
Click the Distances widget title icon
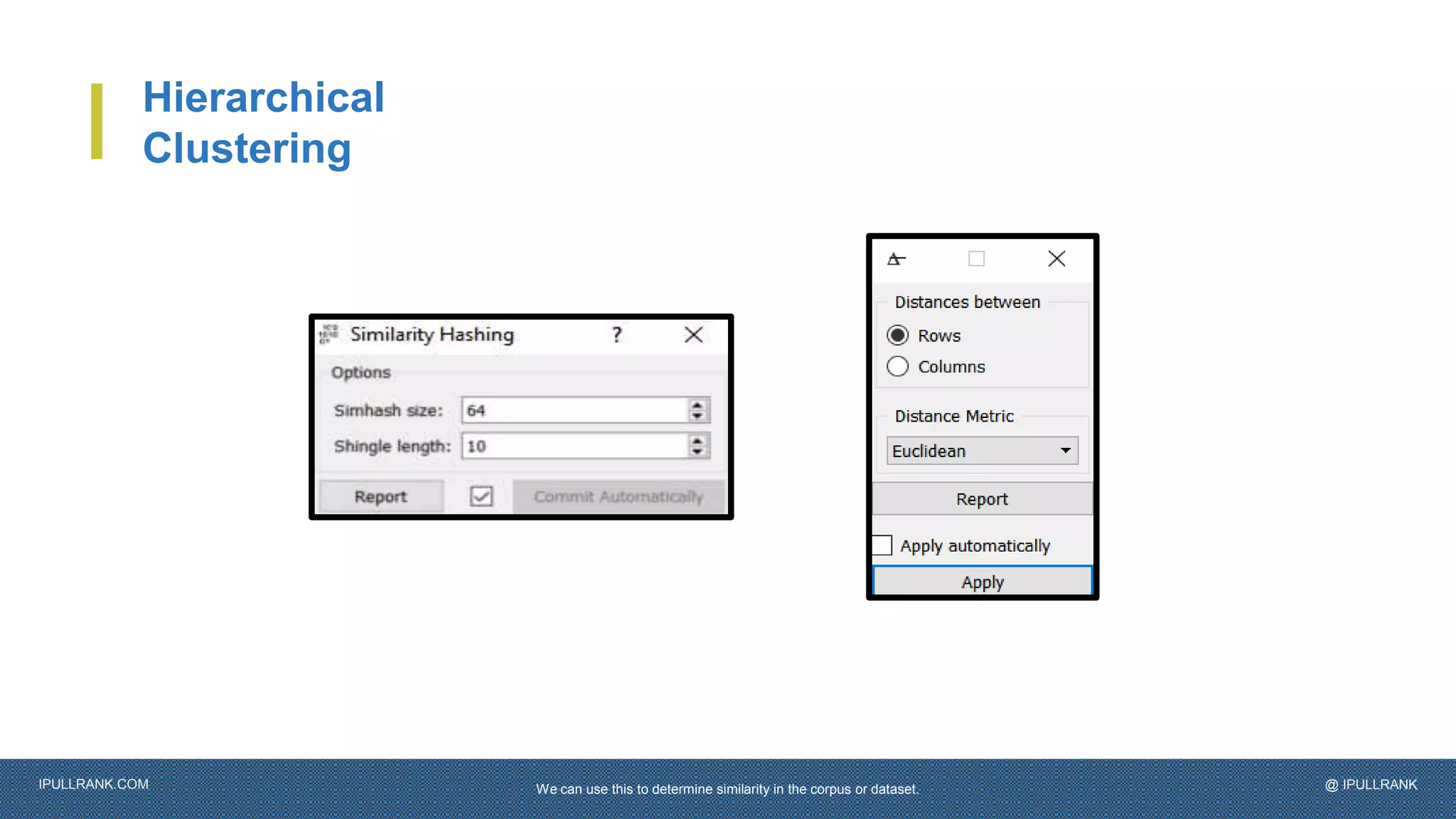click(896, 259)
